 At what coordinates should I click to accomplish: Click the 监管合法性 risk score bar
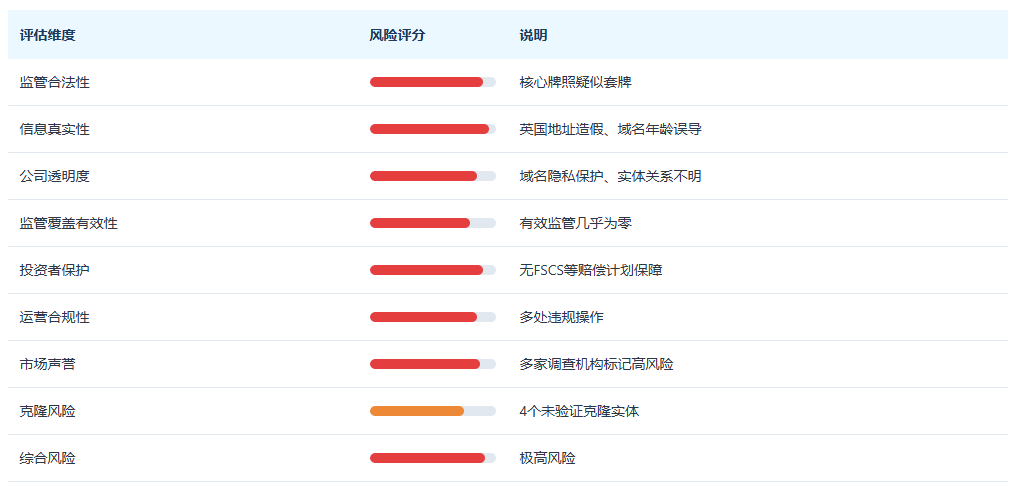433,82
